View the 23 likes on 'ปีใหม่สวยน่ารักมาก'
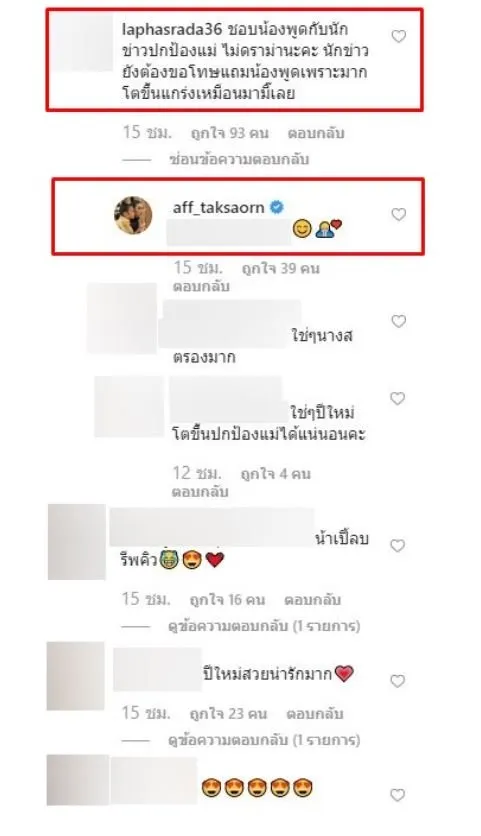The width and height of the screenshot is (481, 836). pos(228,714)
